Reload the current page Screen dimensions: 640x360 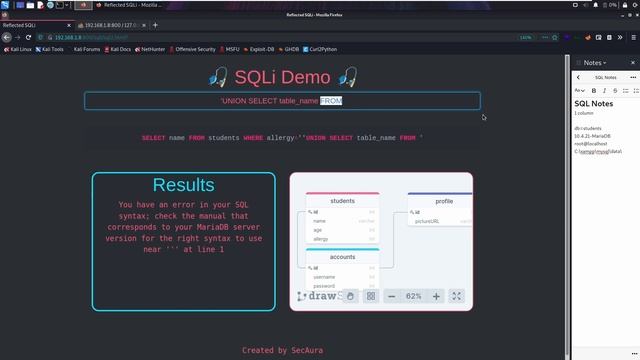28,37
